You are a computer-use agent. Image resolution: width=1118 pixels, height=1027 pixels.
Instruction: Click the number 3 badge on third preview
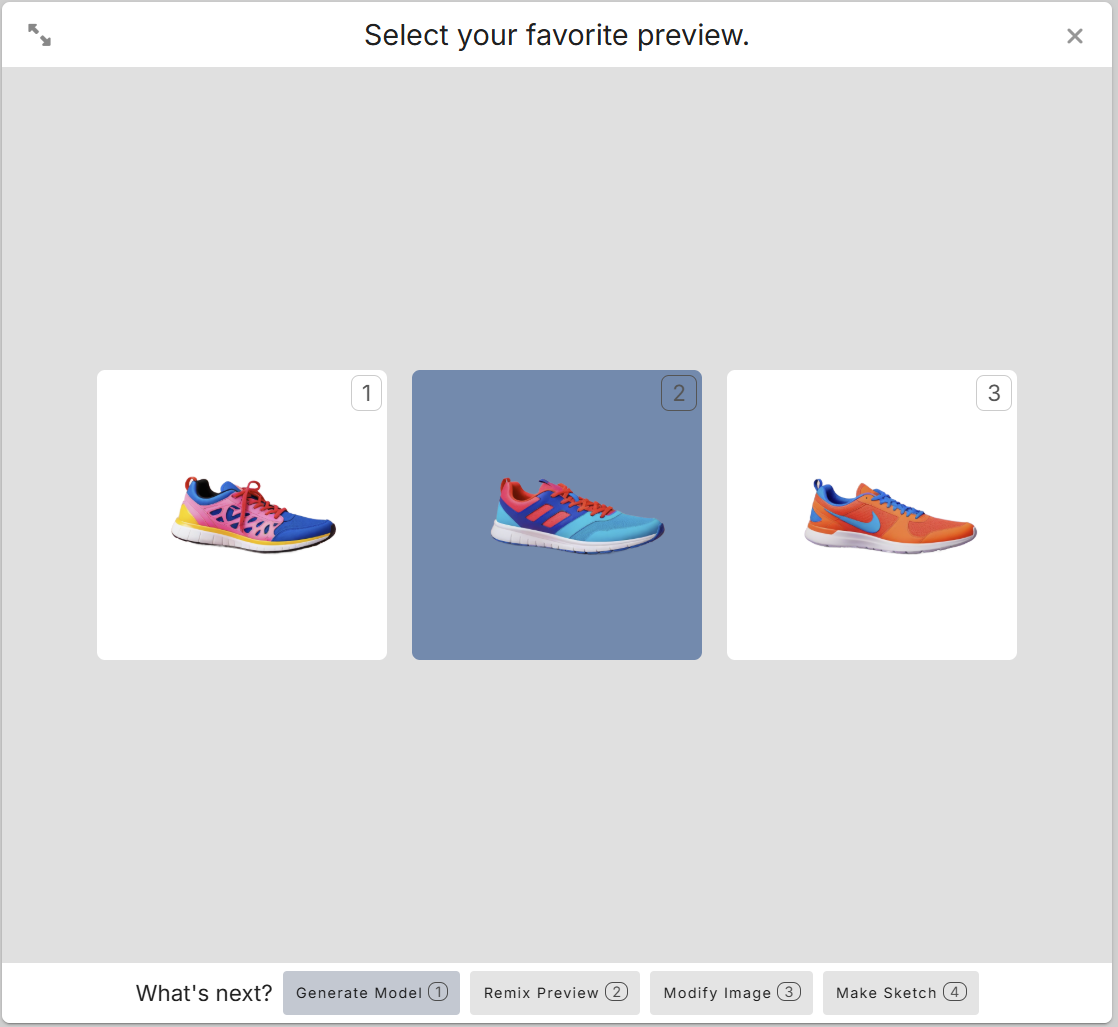pos(994,393)
